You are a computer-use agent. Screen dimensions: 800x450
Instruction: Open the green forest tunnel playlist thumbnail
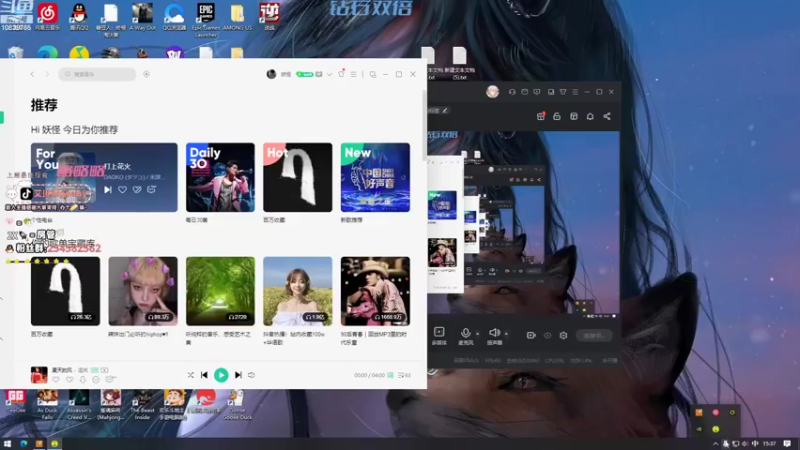[220, 291]
